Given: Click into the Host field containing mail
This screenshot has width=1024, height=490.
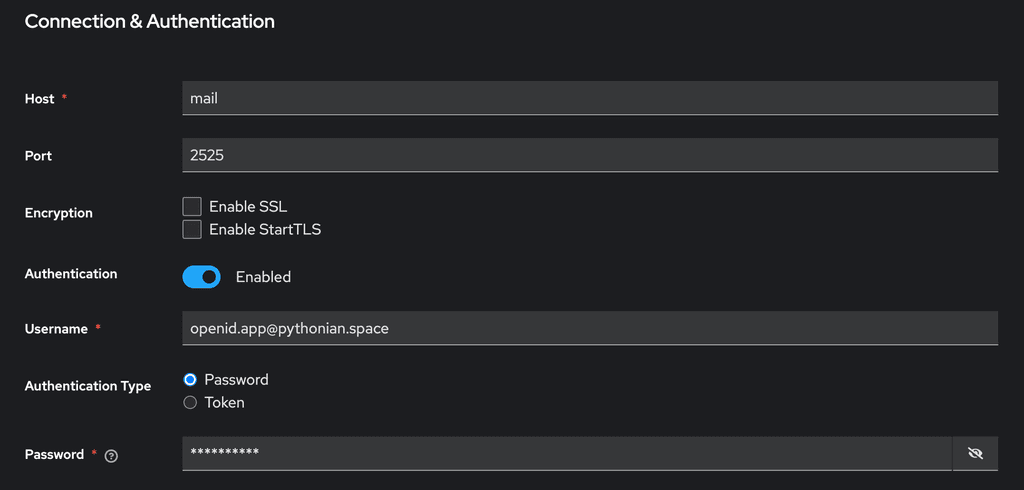Looking at the screenshot, I should pyautogui.click(x=590, y=98).
